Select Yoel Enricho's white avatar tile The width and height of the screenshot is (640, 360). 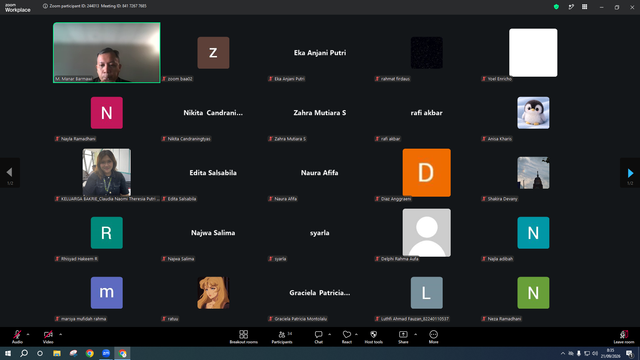pos(533,53)
